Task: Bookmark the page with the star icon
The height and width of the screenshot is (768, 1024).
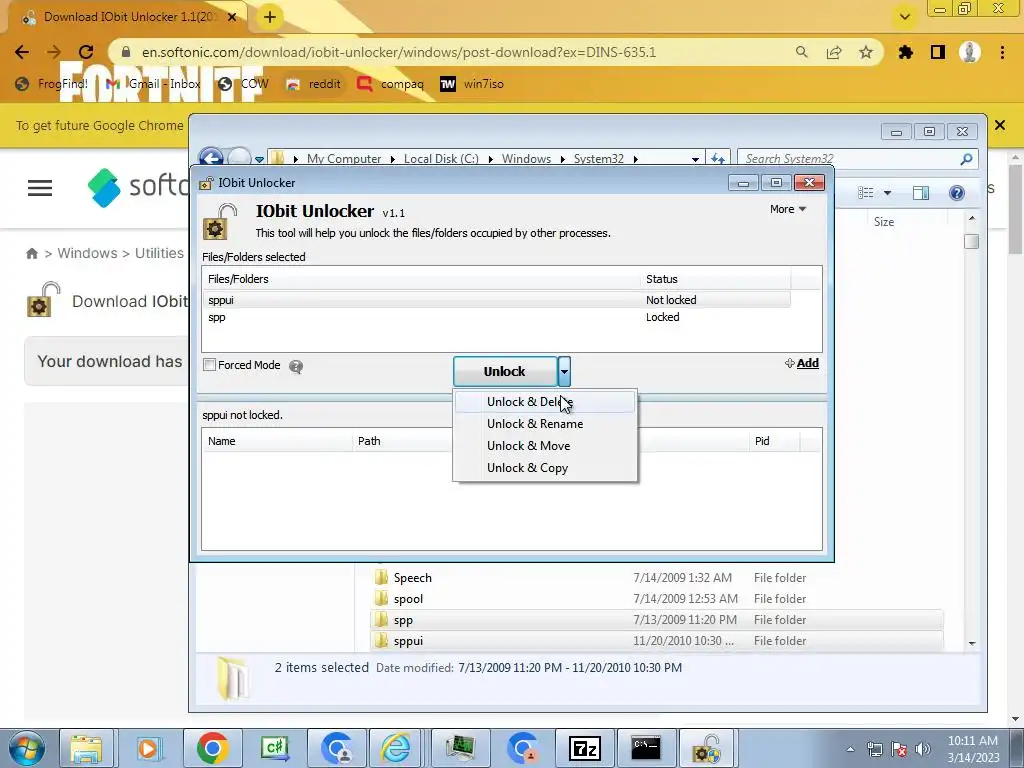Action: (x=866, y=52)
